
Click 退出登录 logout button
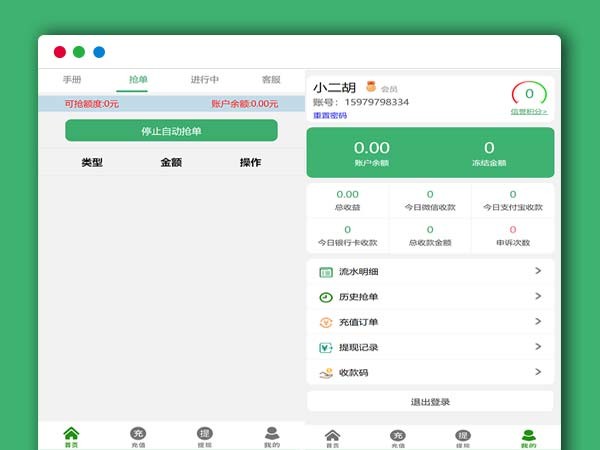pos(430,402)
